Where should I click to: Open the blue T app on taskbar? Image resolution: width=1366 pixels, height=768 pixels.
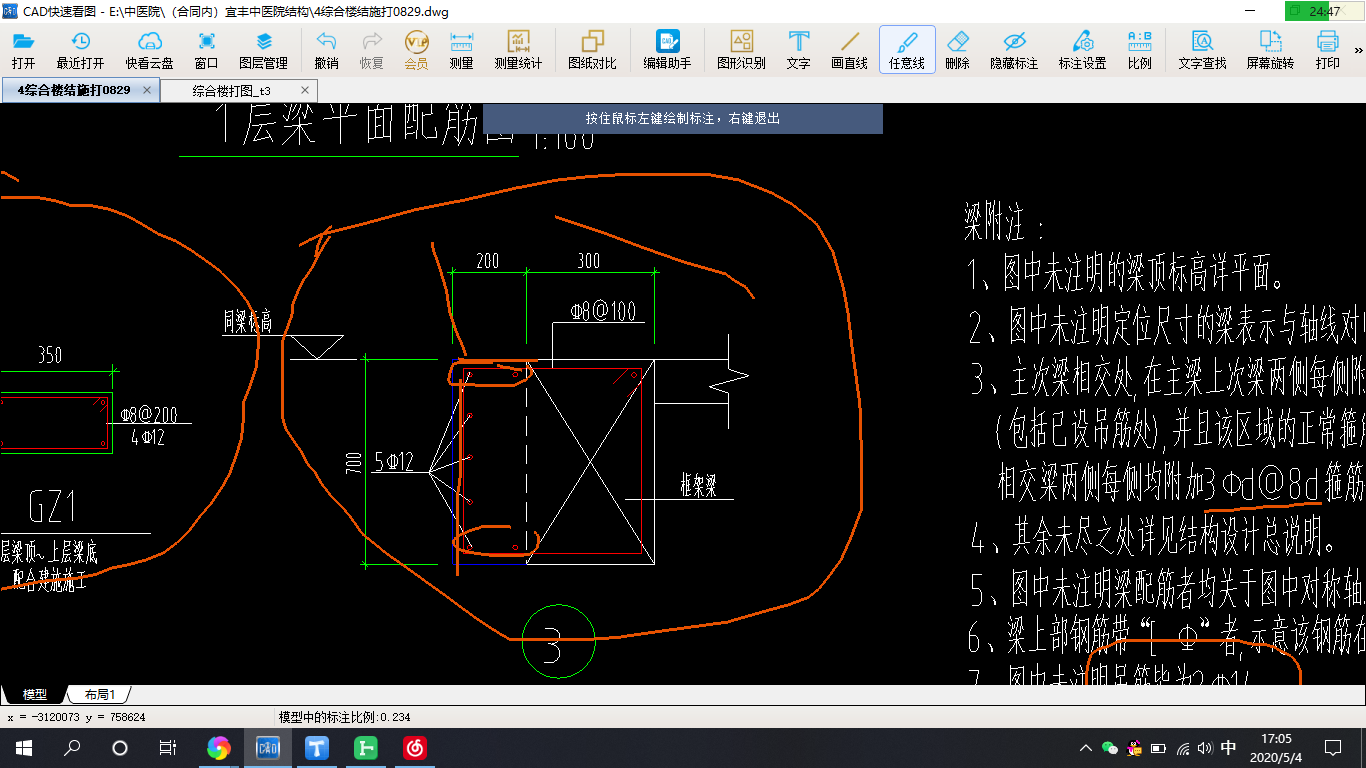coord(317,748)
